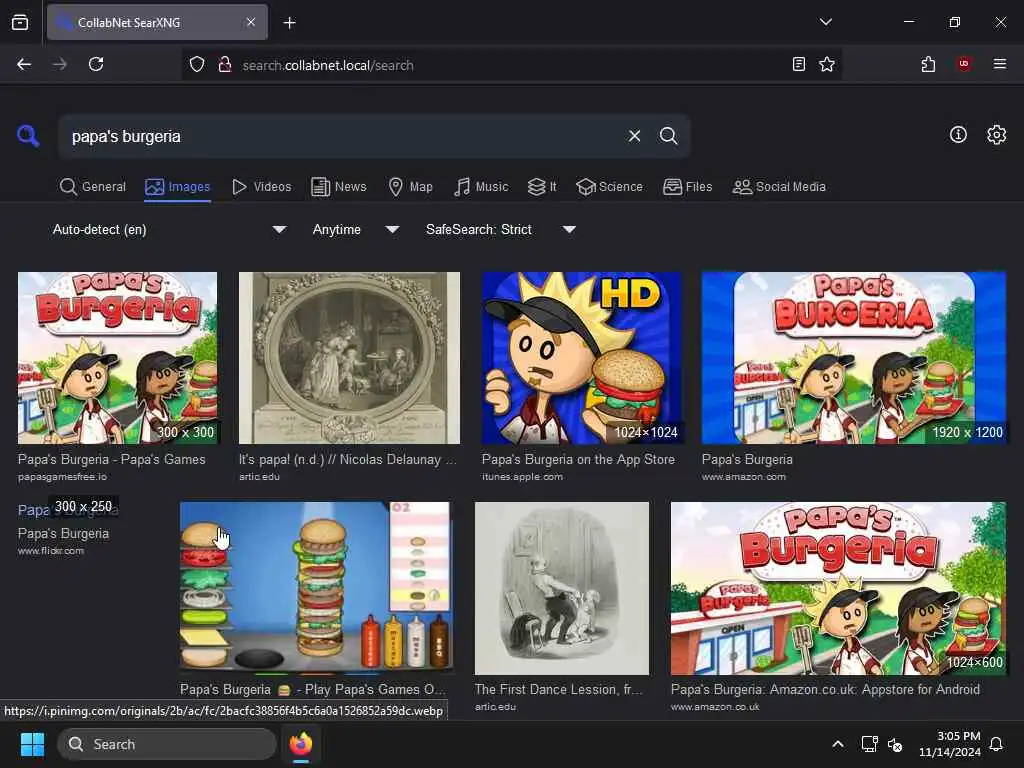The width and height of the screenshot is (1024, 768).
Task: Click the site security padlock icon
Action: click(225, 65)
